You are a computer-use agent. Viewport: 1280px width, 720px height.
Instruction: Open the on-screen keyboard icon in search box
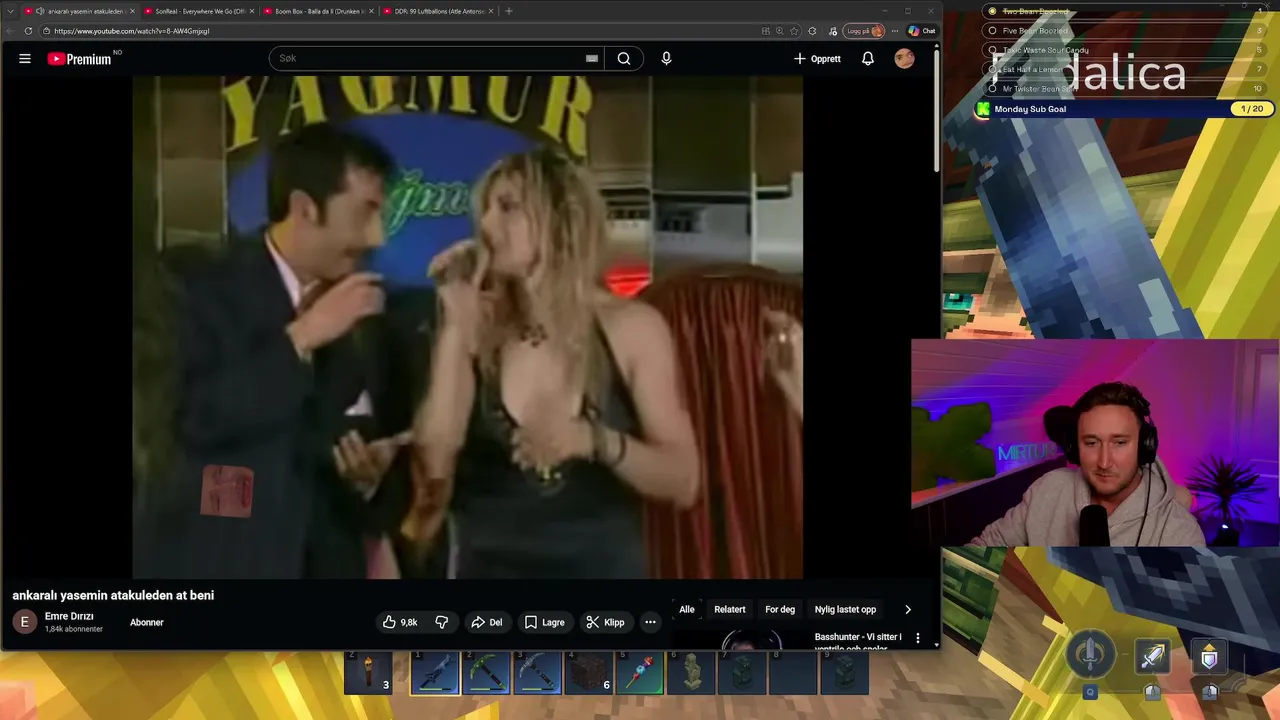592,59
